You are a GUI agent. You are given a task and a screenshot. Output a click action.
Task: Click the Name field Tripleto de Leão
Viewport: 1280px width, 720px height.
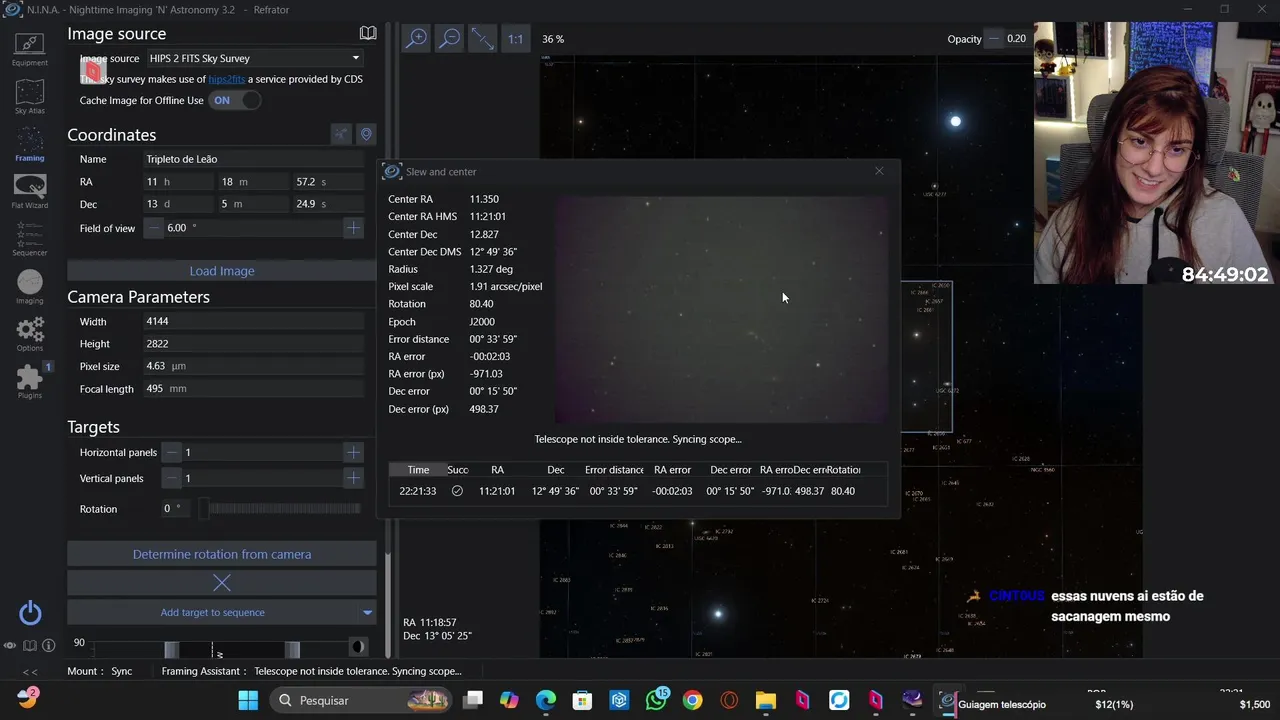pos(254,159)
